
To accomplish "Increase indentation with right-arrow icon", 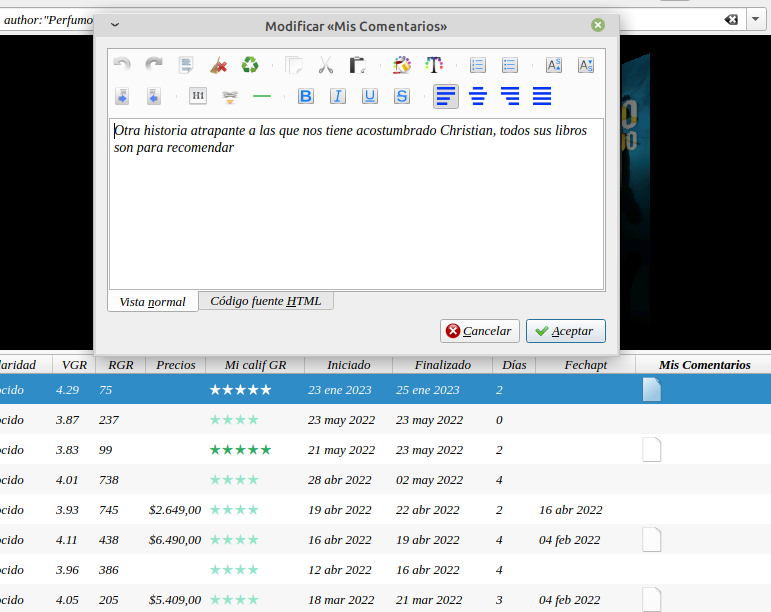I will point(122,96).
